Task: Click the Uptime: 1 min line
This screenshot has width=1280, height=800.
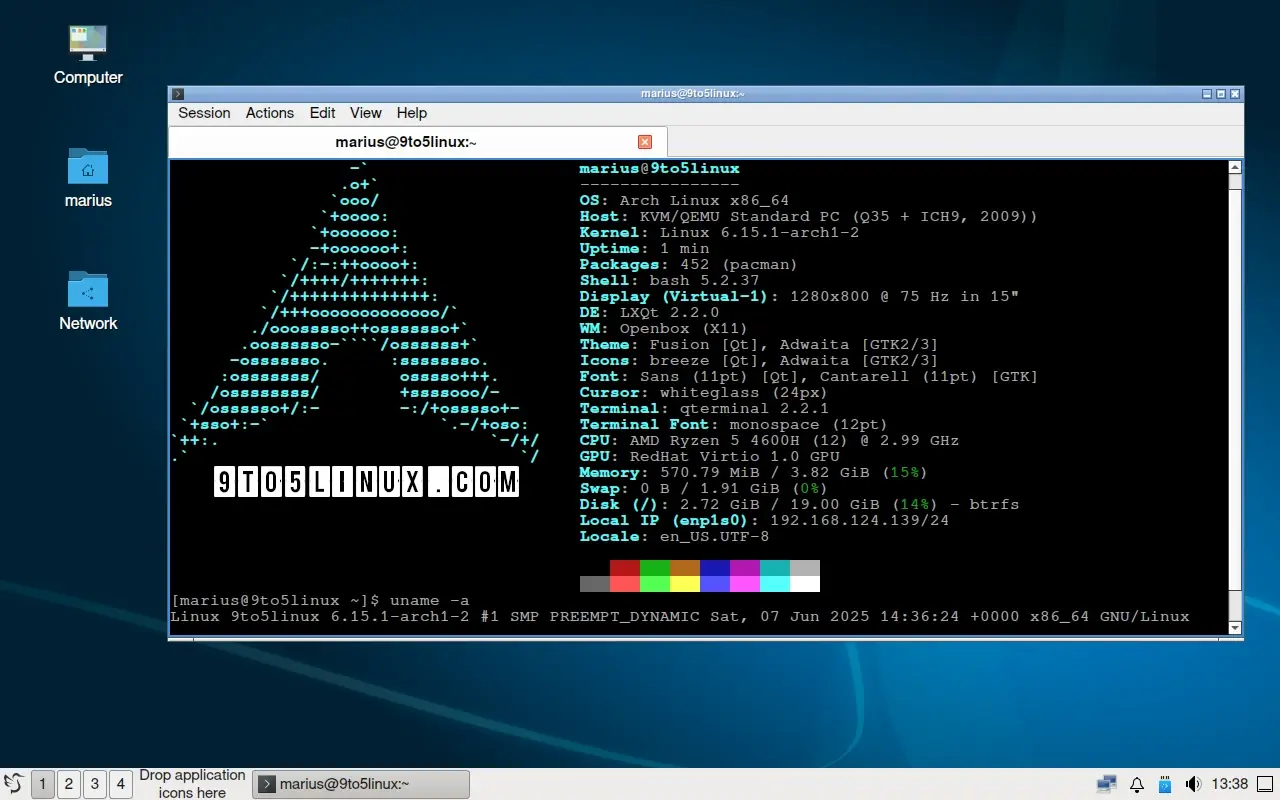Action: pyautogui.click(x=644, y=249)
